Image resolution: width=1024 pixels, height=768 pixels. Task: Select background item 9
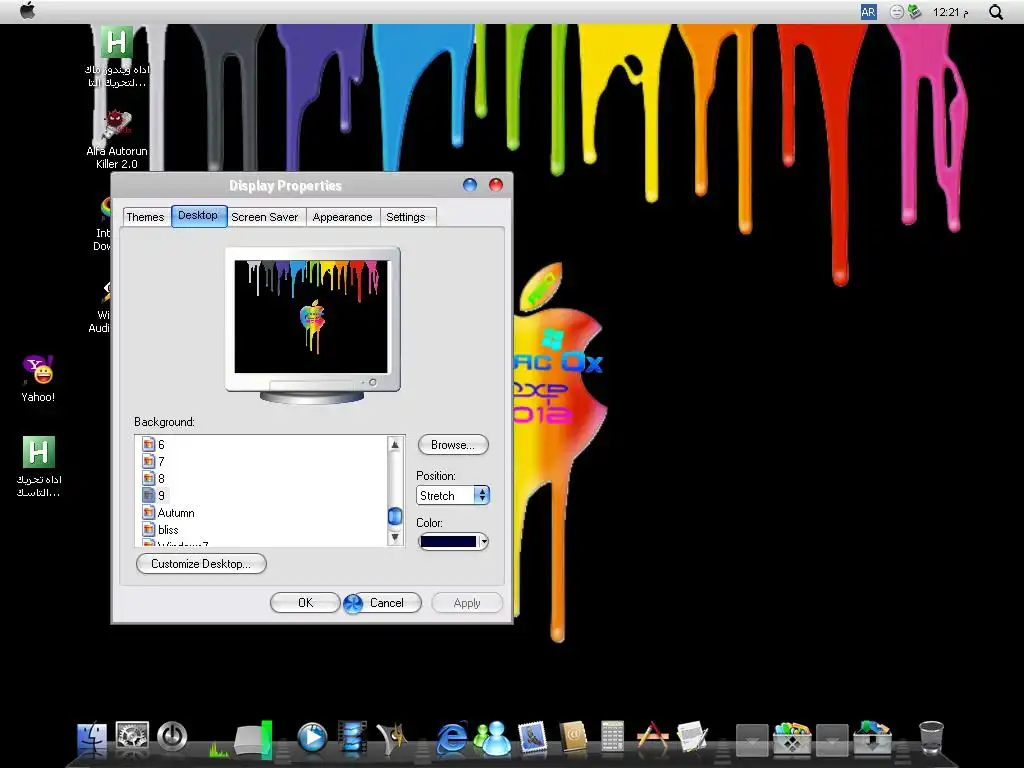tap(154, 496)
